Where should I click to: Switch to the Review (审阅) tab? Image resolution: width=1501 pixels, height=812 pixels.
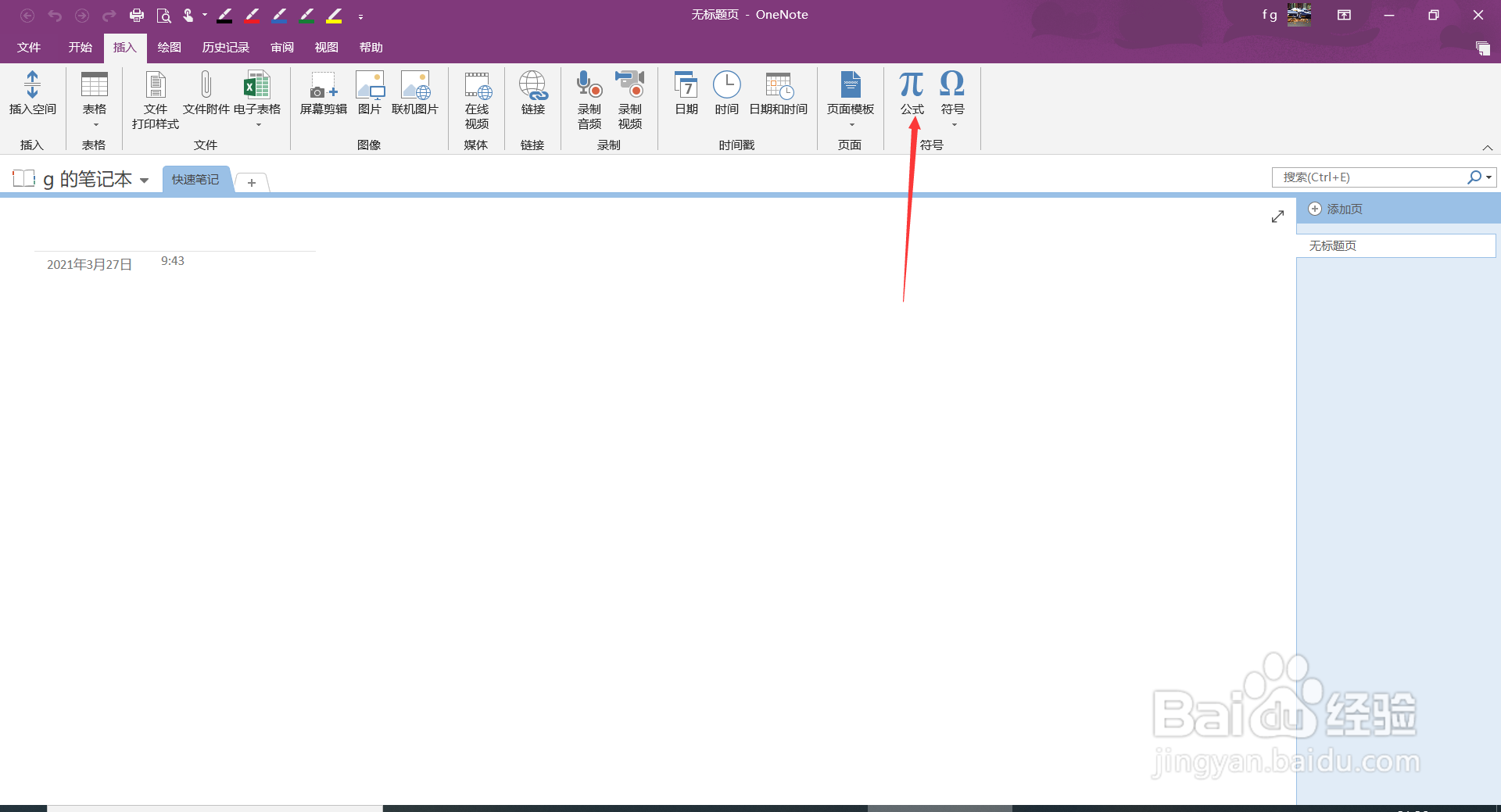282,48
